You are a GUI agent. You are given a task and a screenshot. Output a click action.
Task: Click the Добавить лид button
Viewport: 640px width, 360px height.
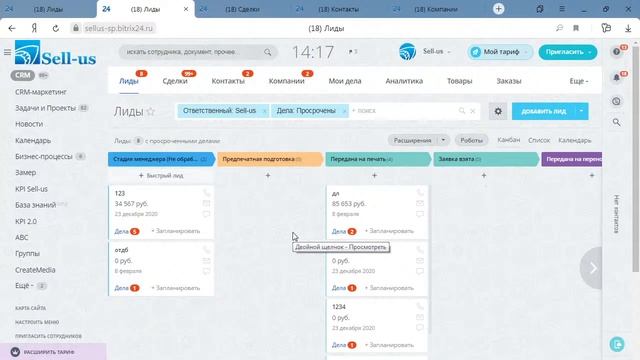(x=543, y=111)
